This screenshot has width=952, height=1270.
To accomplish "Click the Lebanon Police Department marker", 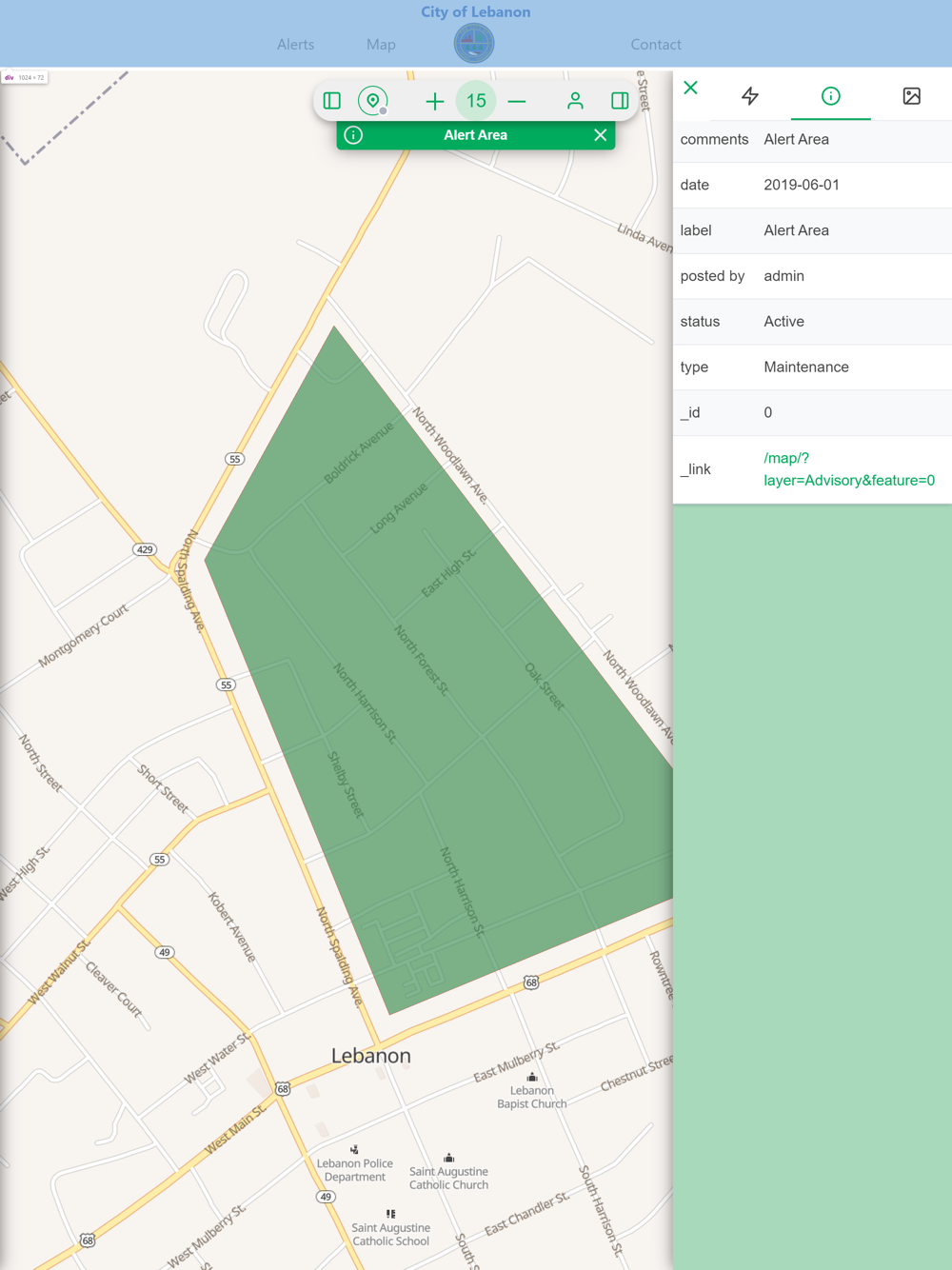I will tap(354, 1150).
